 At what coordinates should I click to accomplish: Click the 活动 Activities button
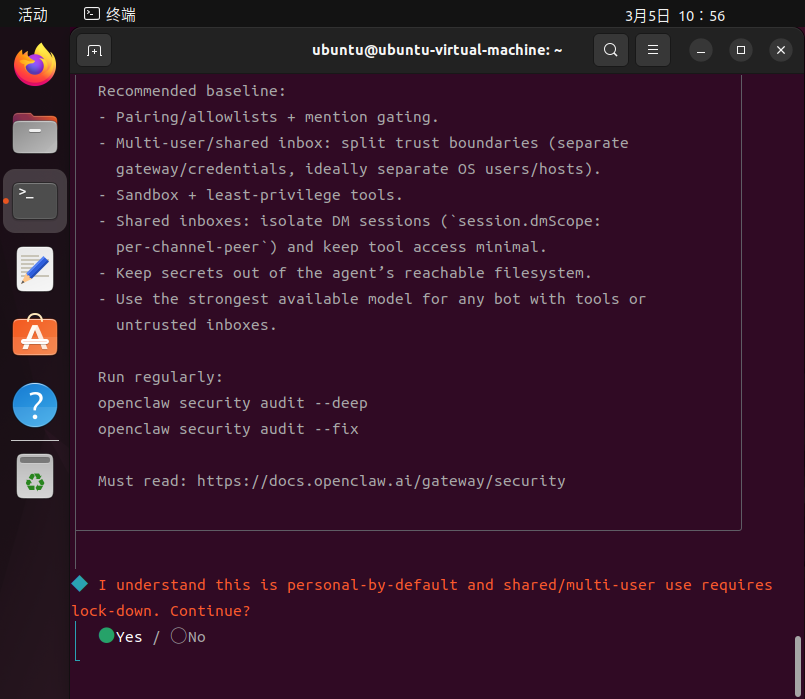(33, 14)
